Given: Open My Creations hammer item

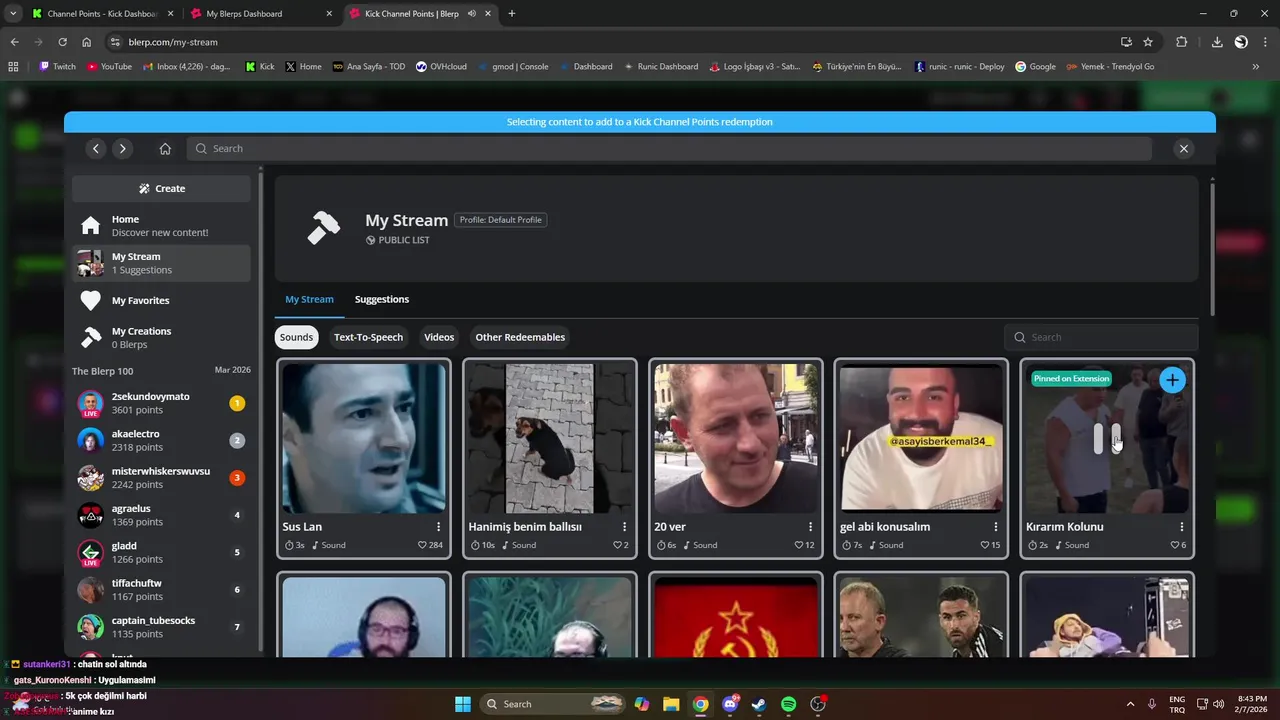Looking at the screenshot, I should click(x=161, y=337).
